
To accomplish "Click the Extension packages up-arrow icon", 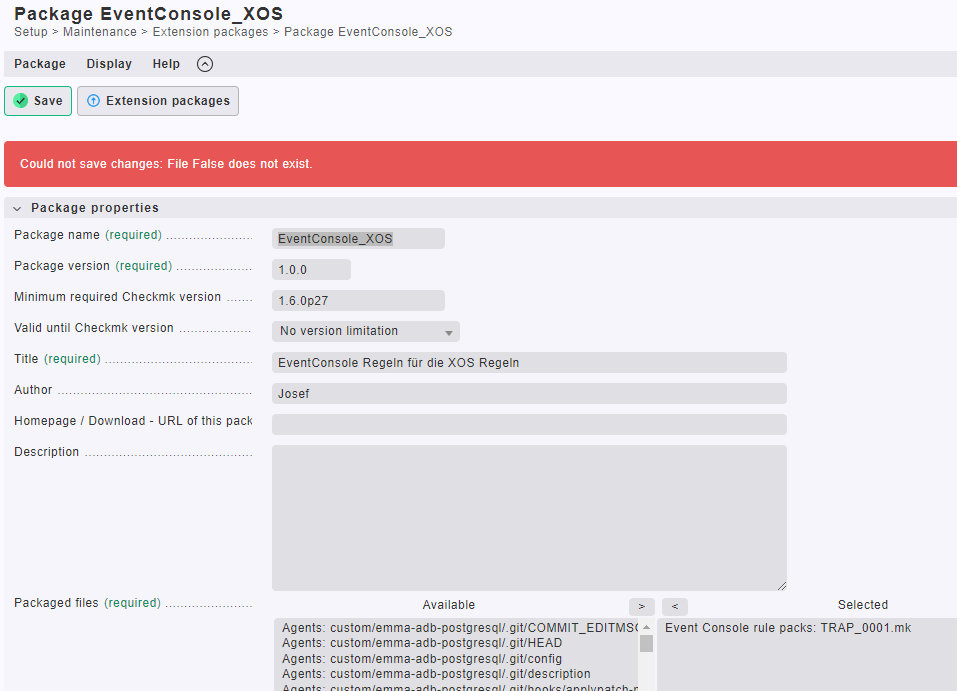I will [x=94, y=101].
